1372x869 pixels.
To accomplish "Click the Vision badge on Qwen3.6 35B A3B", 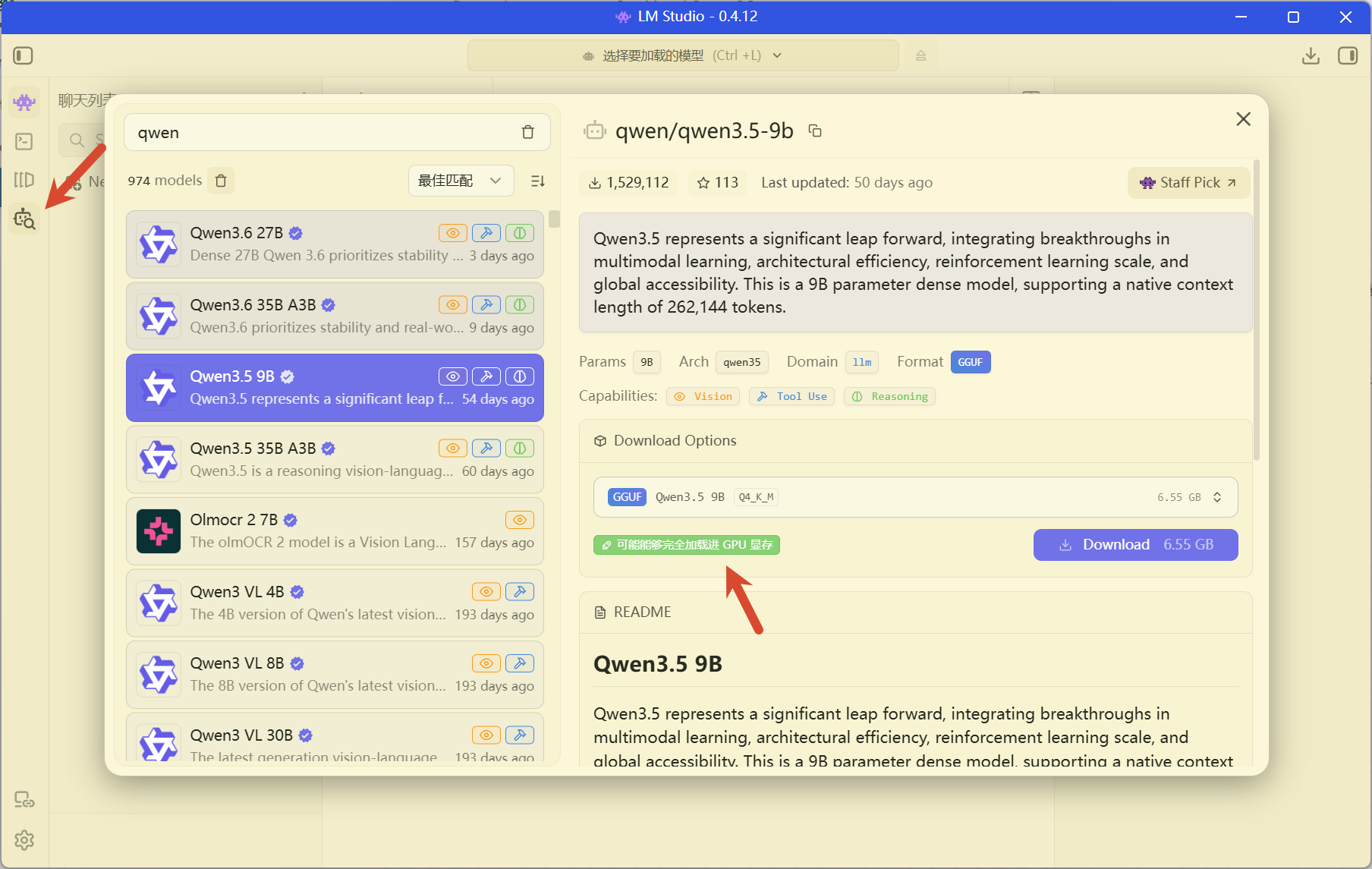I will (453, 305).
